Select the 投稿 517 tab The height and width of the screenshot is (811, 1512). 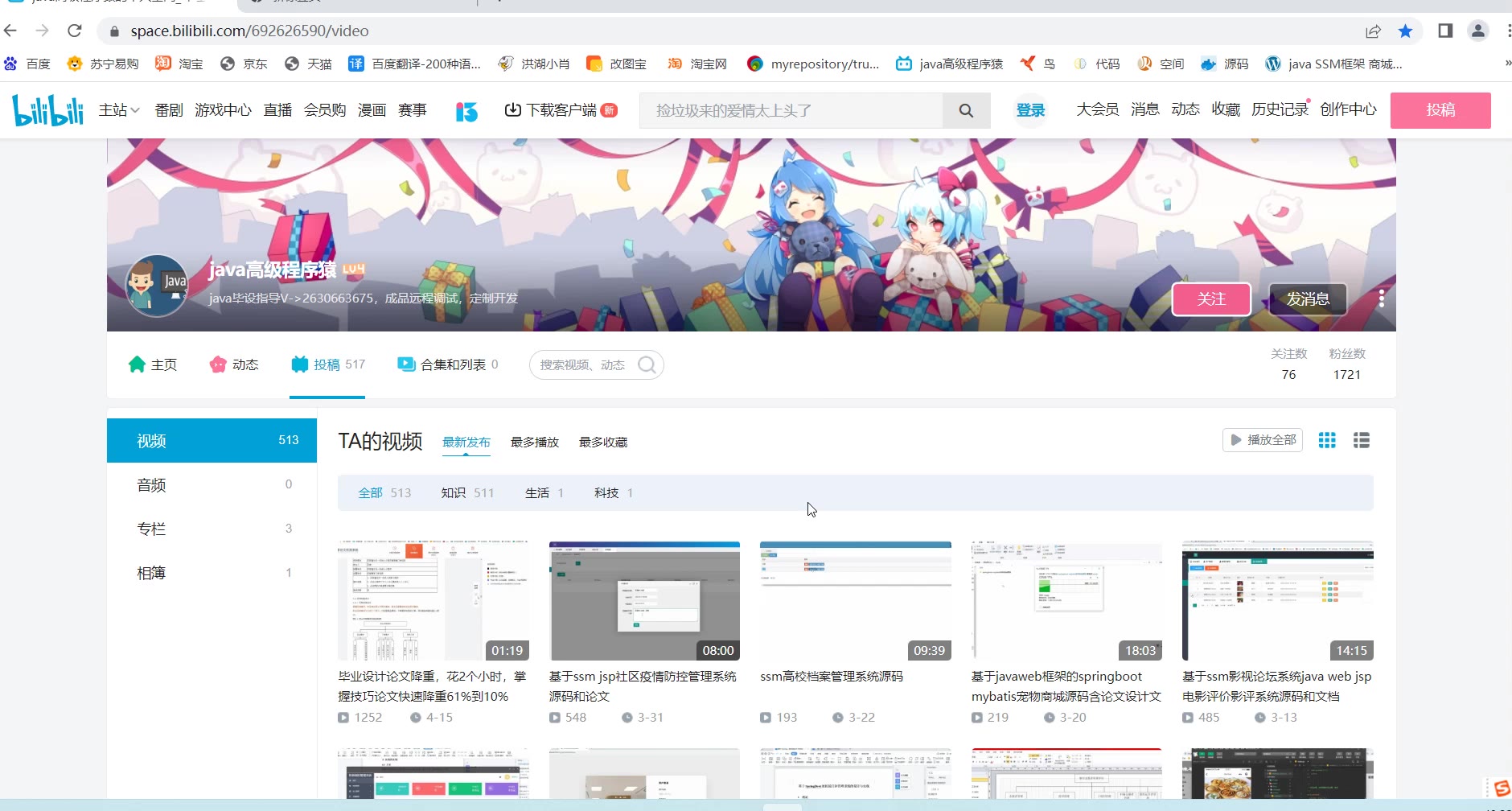pyautogui.click(x=328, y=364)
